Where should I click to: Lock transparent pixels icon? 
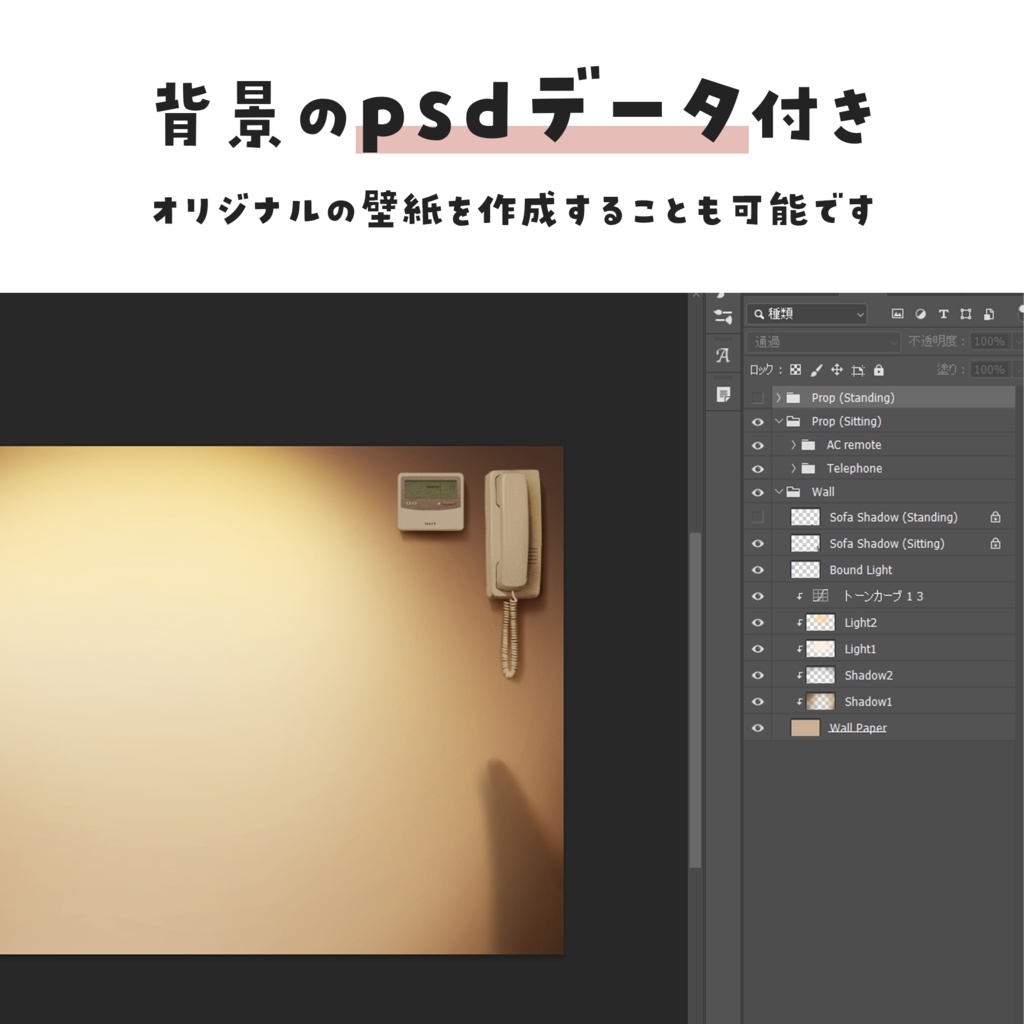tap(795, 370)
